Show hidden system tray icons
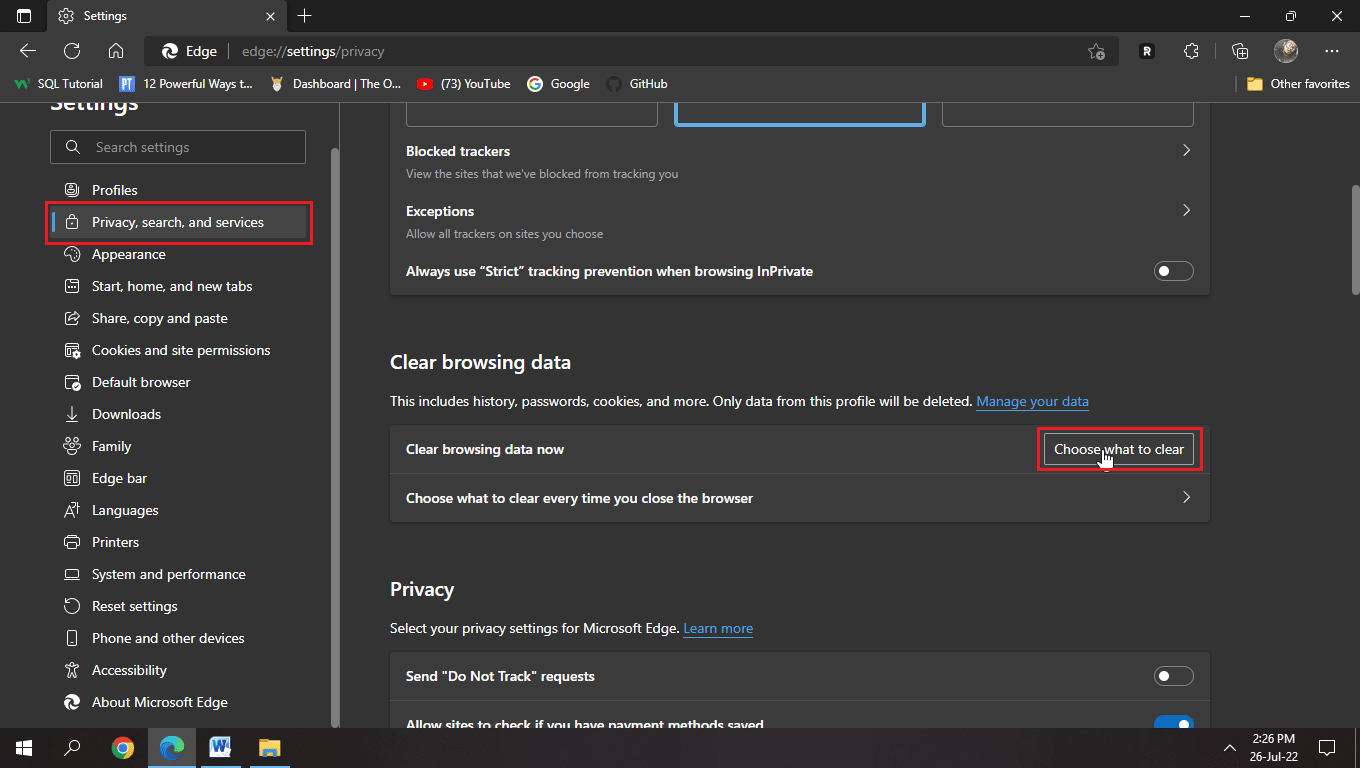This screenshot has width=1360, height=768. coord(1229,747)
